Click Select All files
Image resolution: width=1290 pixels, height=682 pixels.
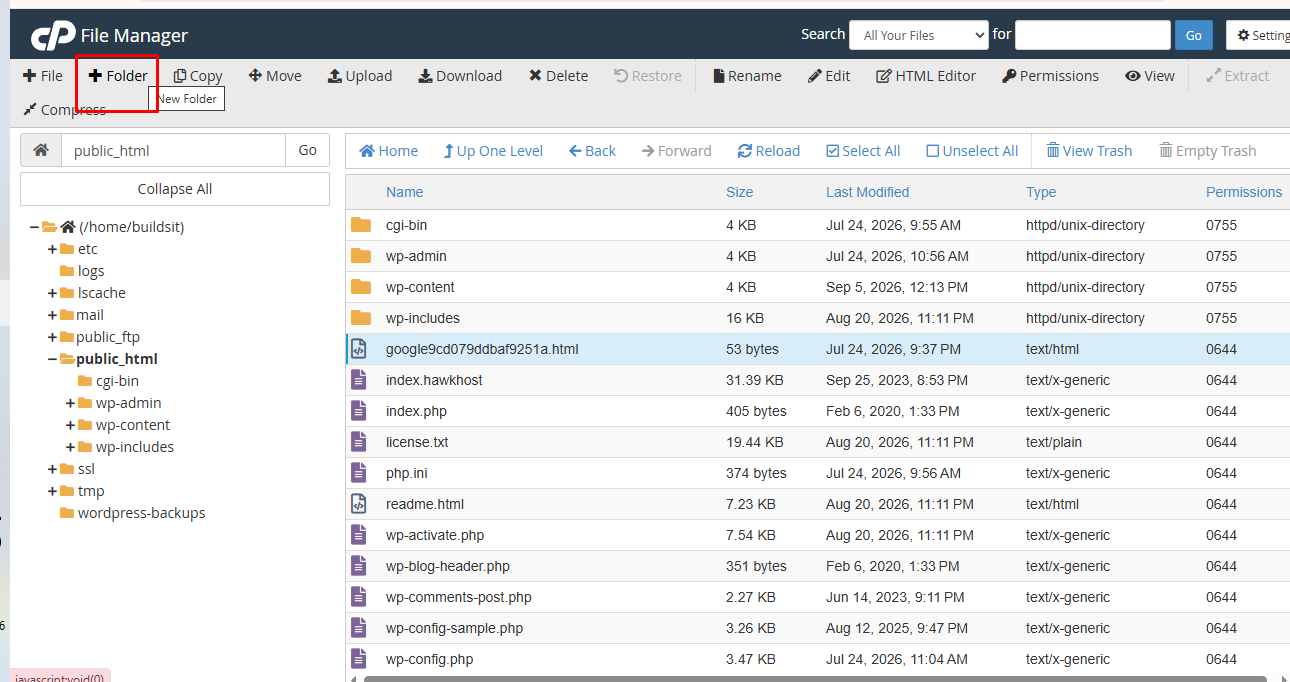click(x=863, y=151)
